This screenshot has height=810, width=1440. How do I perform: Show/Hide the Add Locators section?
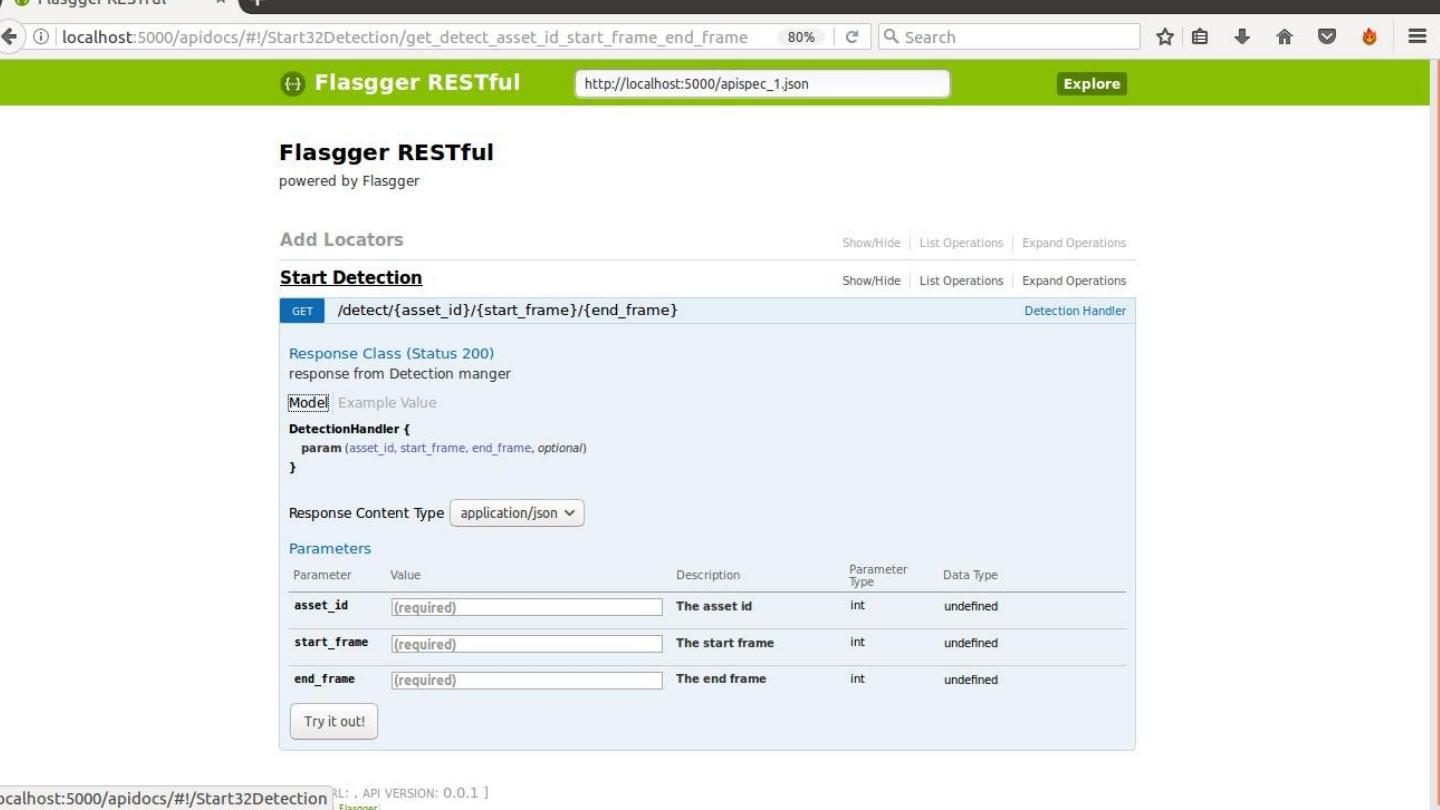871,243
